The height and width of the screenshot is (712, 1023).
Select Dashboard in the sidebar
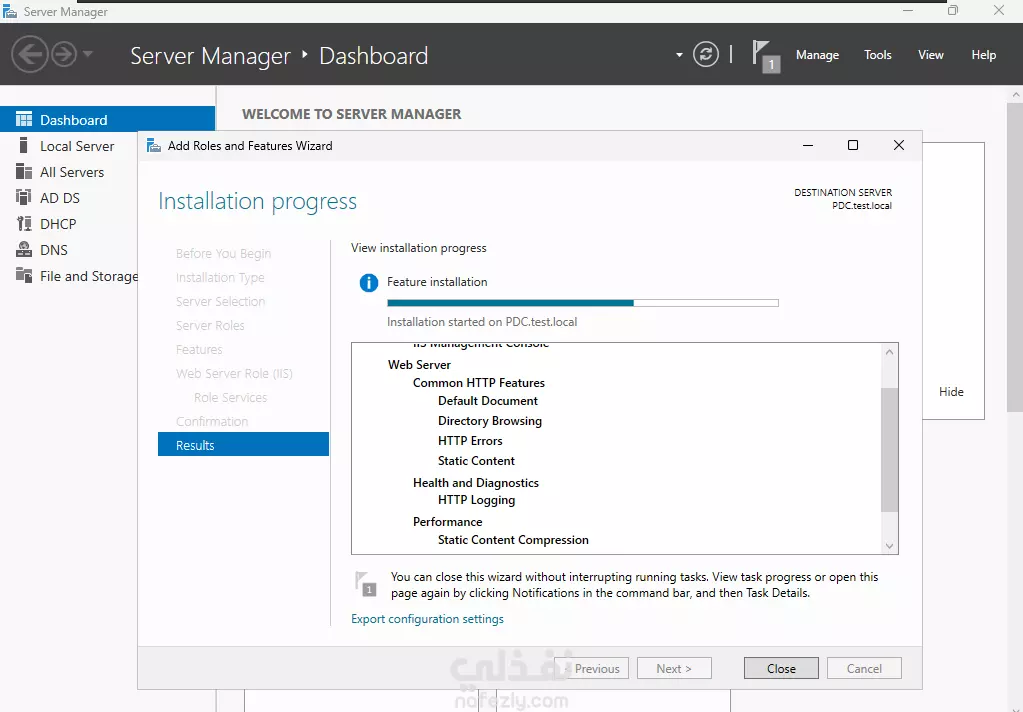(x=108, y=119)
